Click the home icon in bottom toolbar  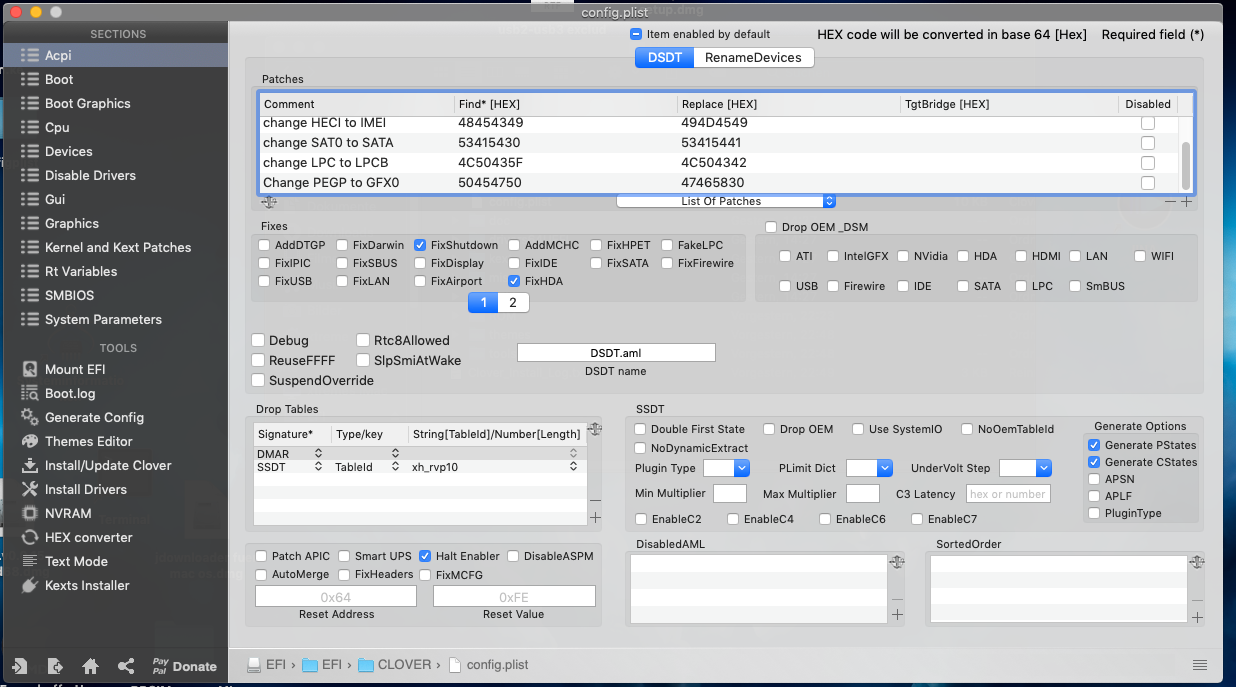click(90, 666)
